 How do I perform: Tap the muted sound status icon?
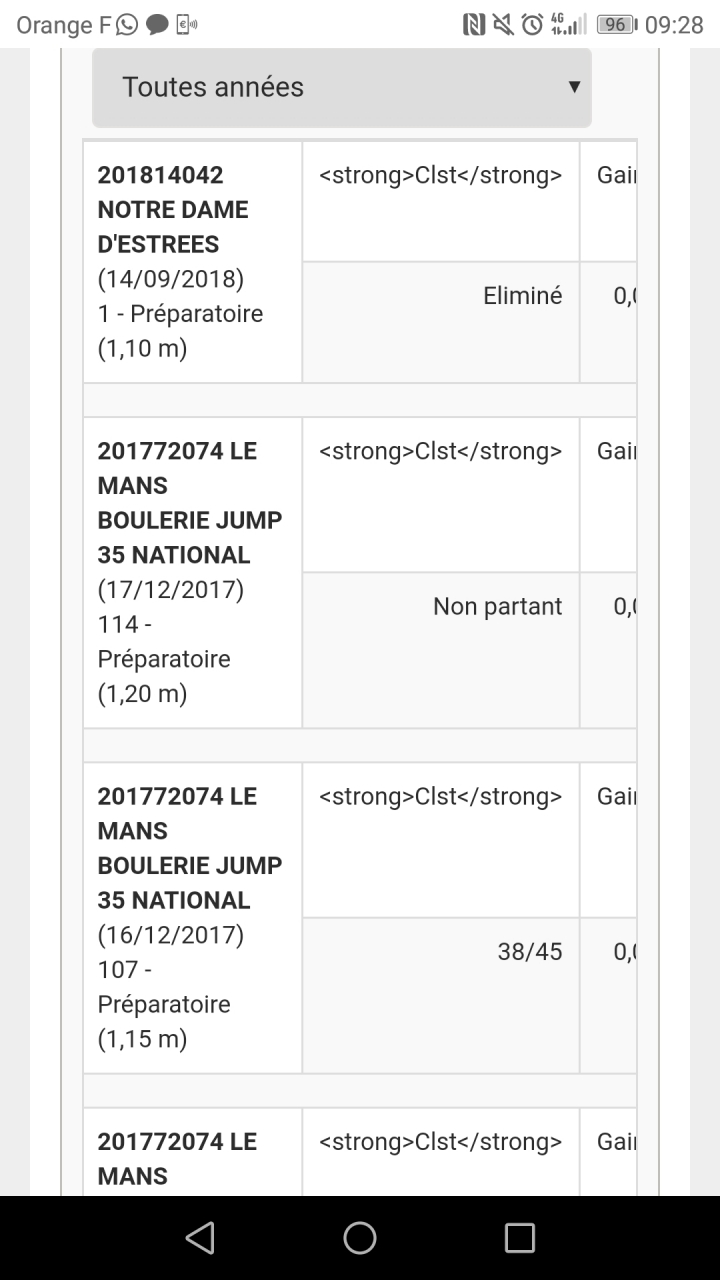tap(503, 25)
